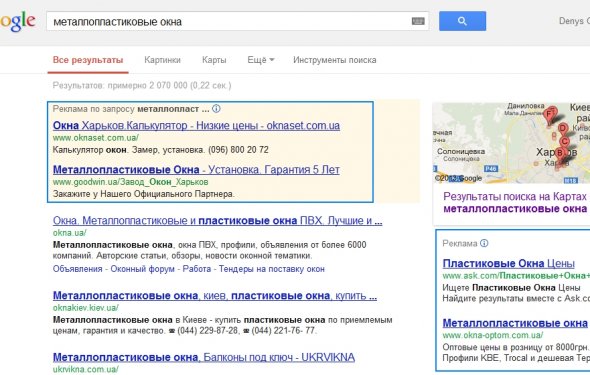Image resolution: width=590 pixels, height=375 pixels.
Task: Select the 'Все результаты' tab
Action: pos(88,60)
